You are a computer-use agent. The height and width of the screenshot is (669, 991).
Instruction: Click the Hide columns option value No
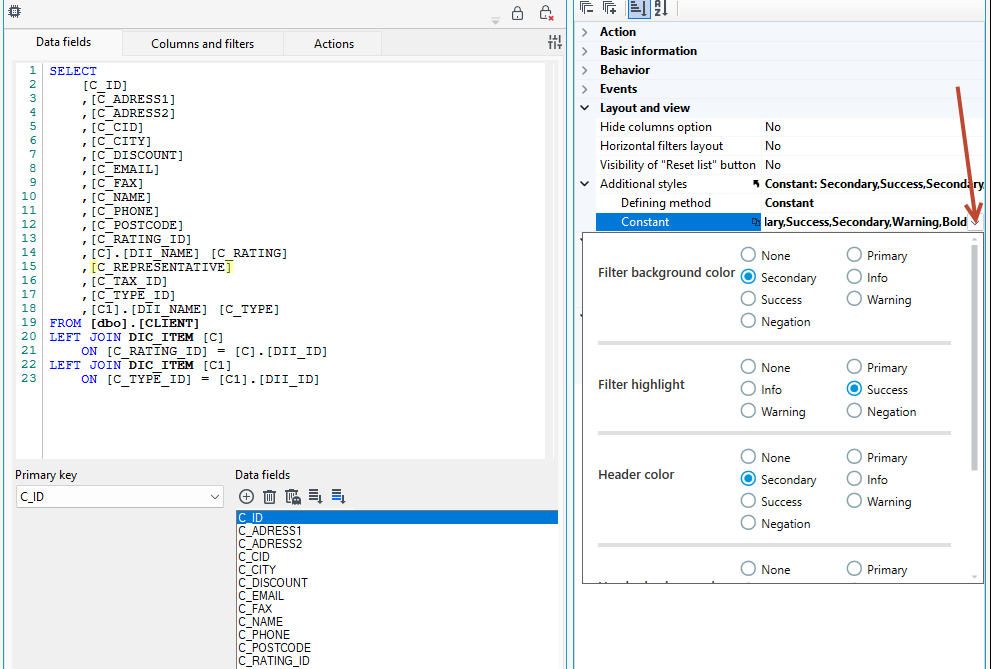point(772,127)
